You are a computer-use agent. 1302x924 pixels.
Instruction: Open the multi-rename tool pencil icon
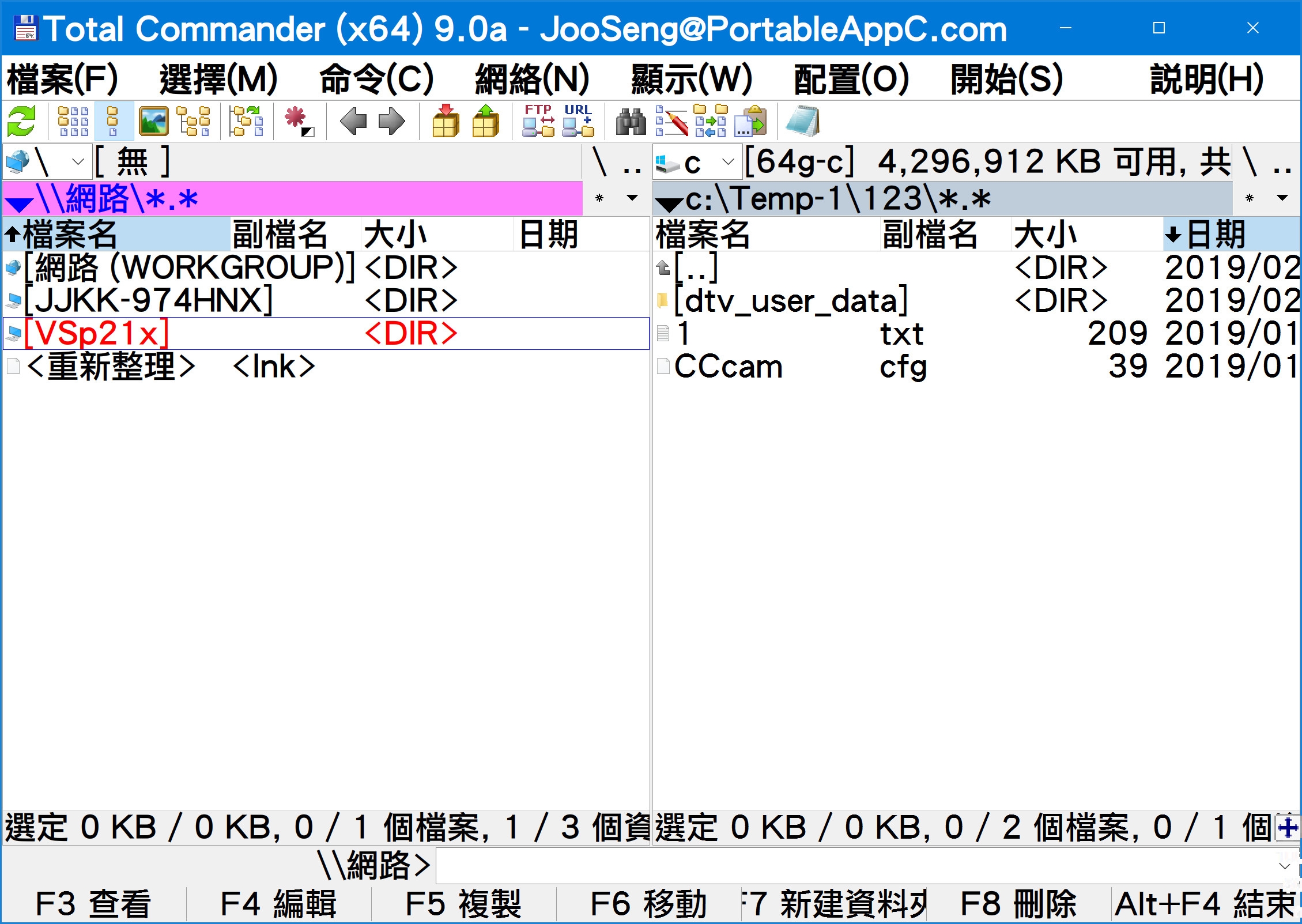pos(671,122)
